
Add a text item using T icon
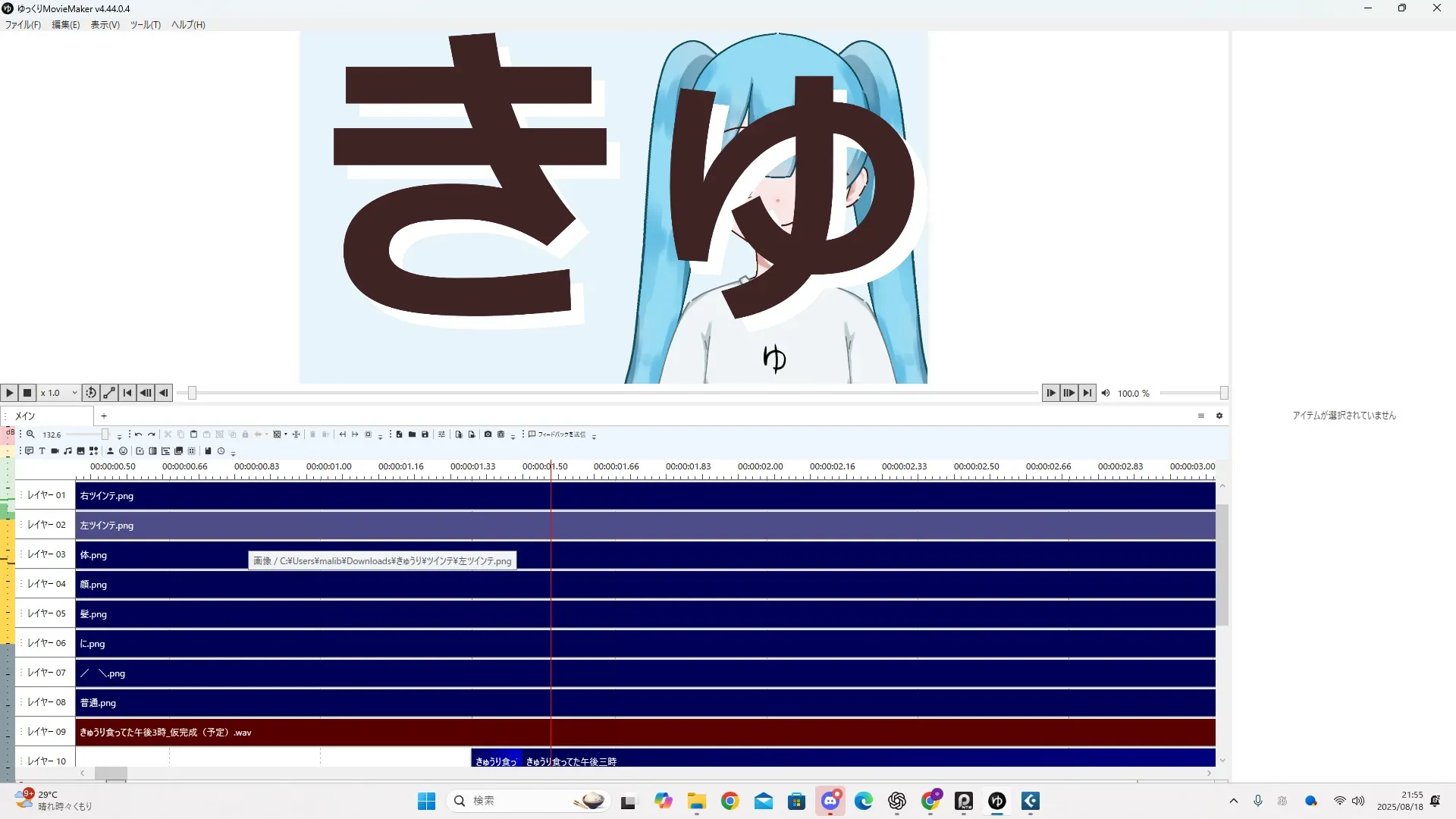pyautogui.click(x=42, y=451)
